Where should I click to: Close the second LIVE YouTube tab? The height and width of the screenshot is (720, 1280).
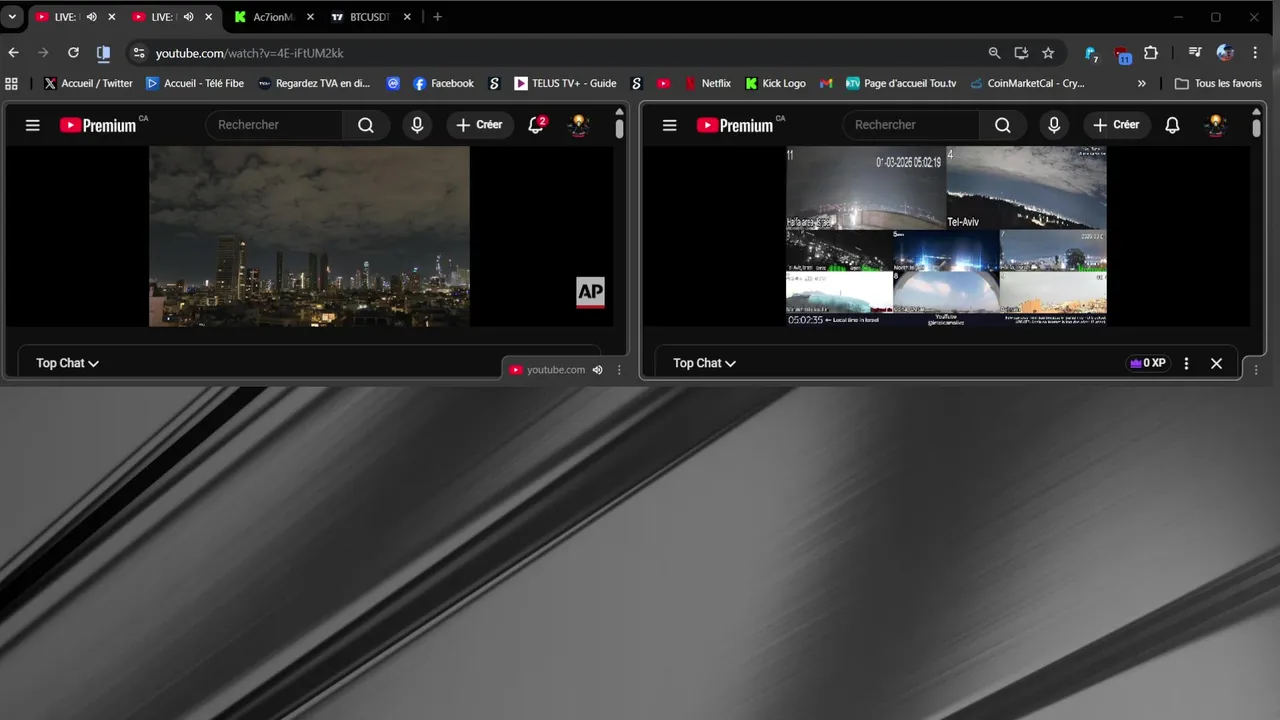click(x=208, y=17)
